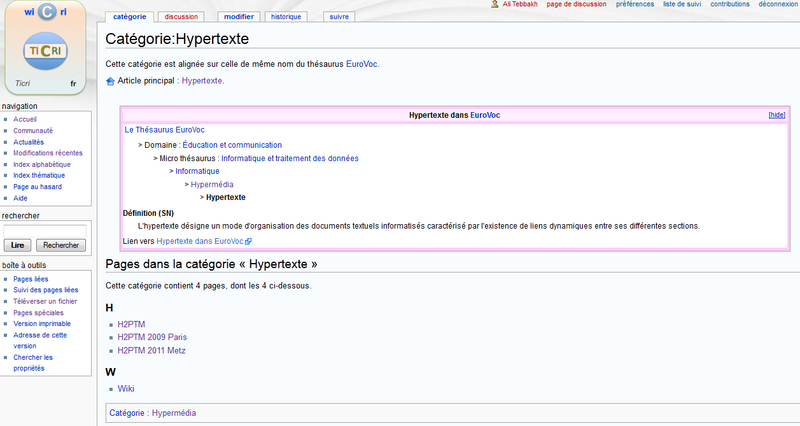Open Ali Tebbakh user page link
Image resolution: width=800 pixels, height=426 pixels.
[520, 4]
